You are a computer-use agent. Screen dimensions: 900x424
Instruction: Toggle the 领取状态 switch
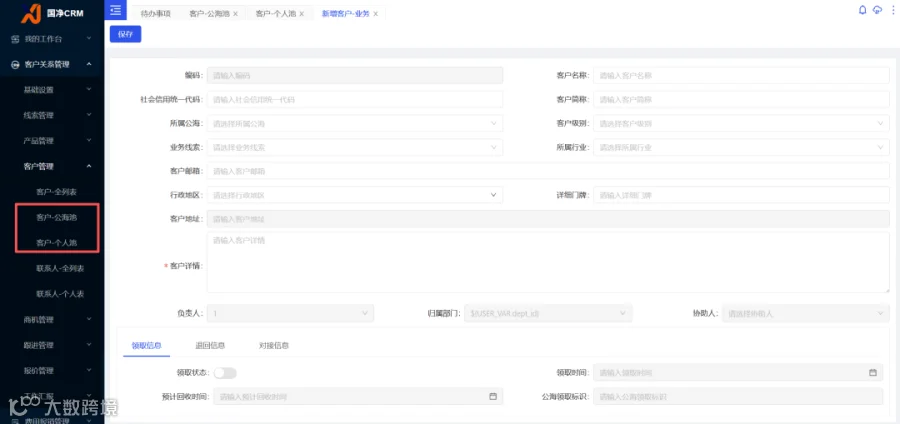click(225, 373)
